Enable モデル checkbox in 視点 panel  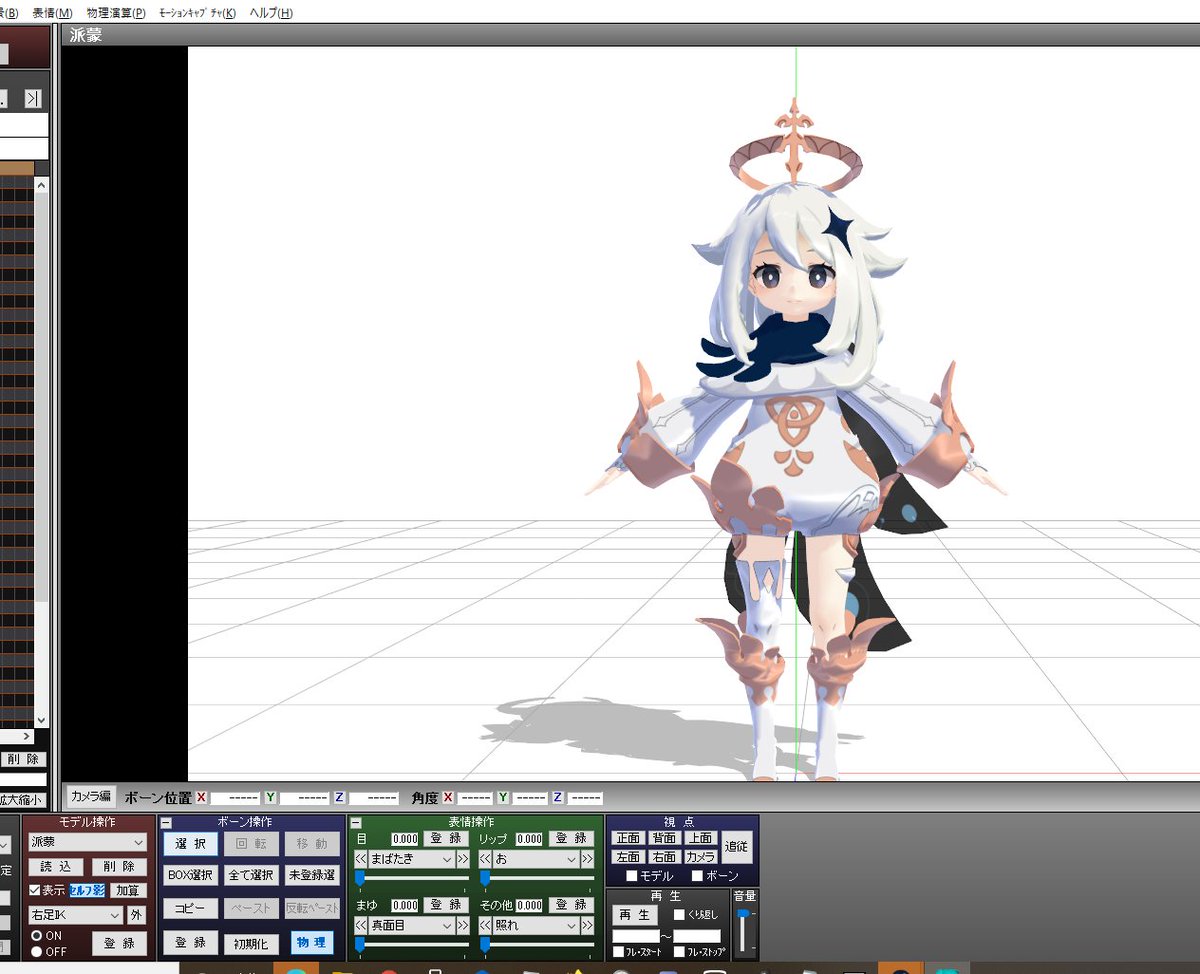[x=631, y=876]
